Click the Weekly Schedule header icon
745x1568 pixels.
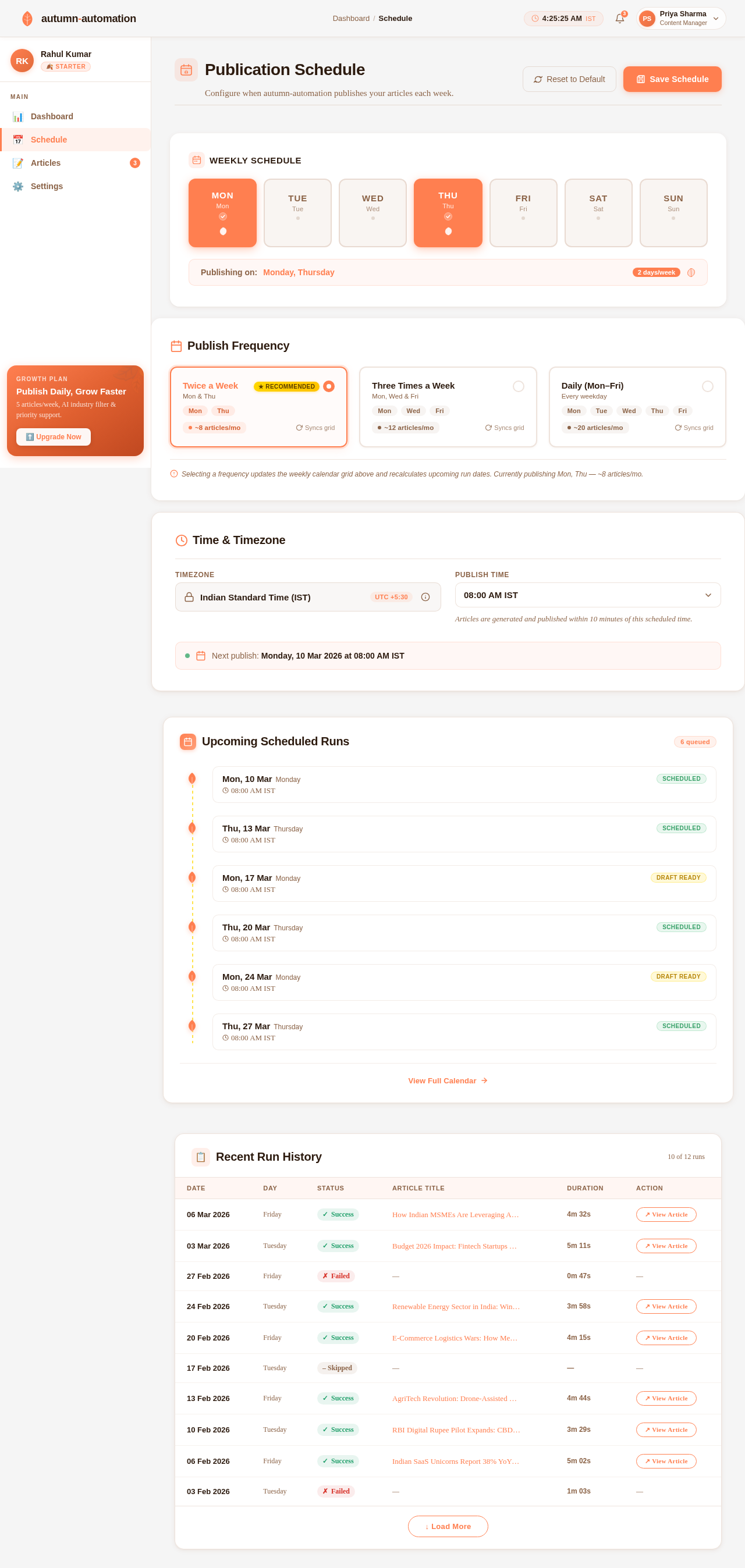coord(197,160)
